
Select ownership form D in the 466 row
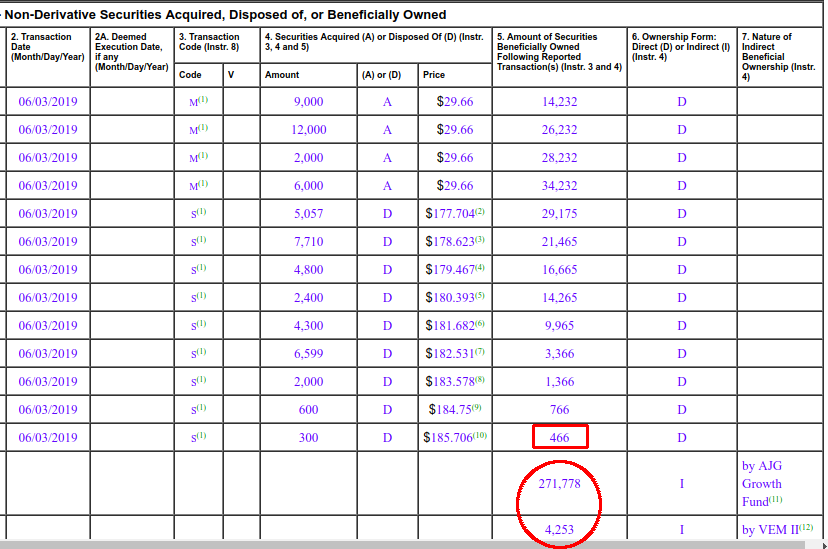tap(682, 438)
